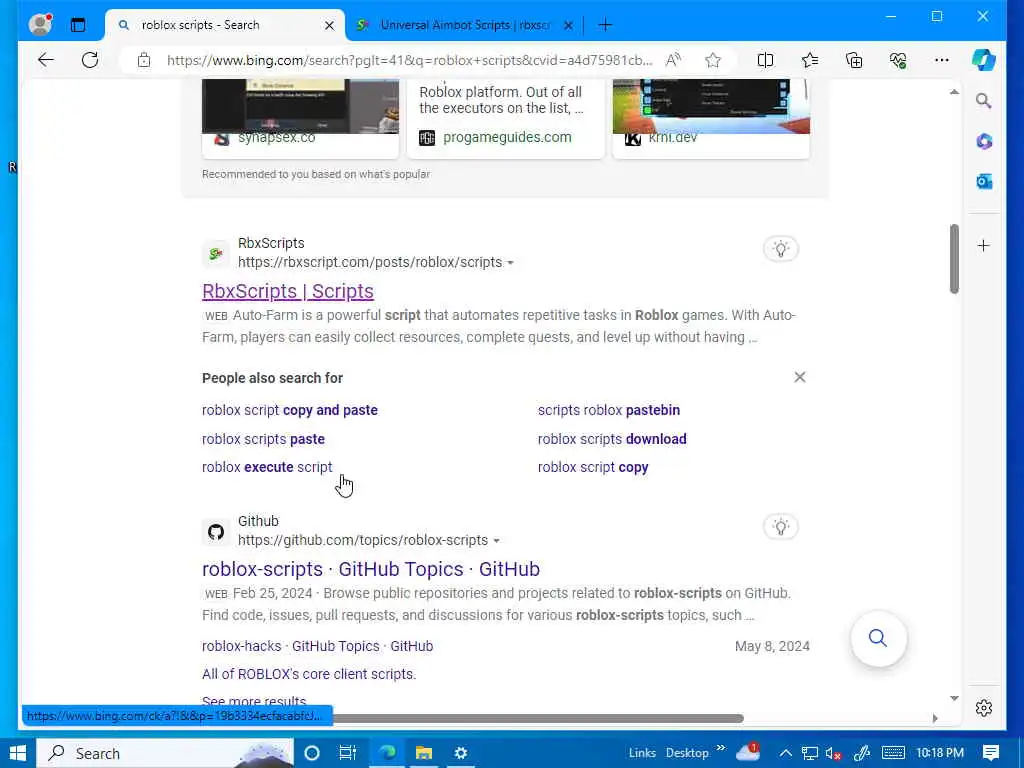Search scripts roblox pastebin suggestion

pos(609,410)
